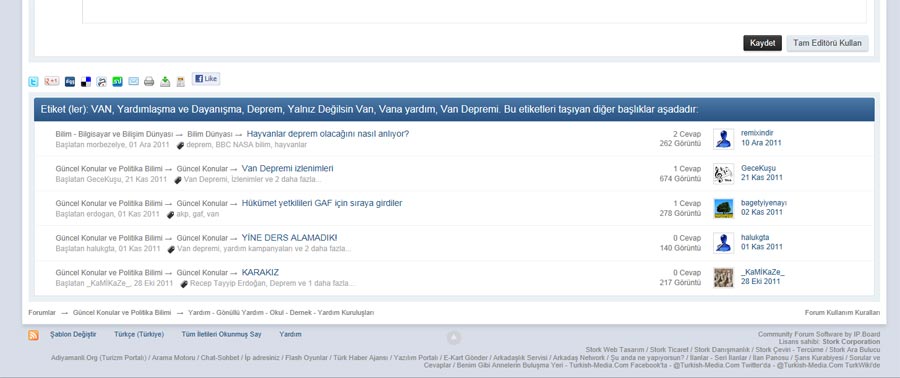The height and width of the screenshot is (378, 900).
Task: Click Tüm İletileri Okunmuş Say
Action: [222, 334]
